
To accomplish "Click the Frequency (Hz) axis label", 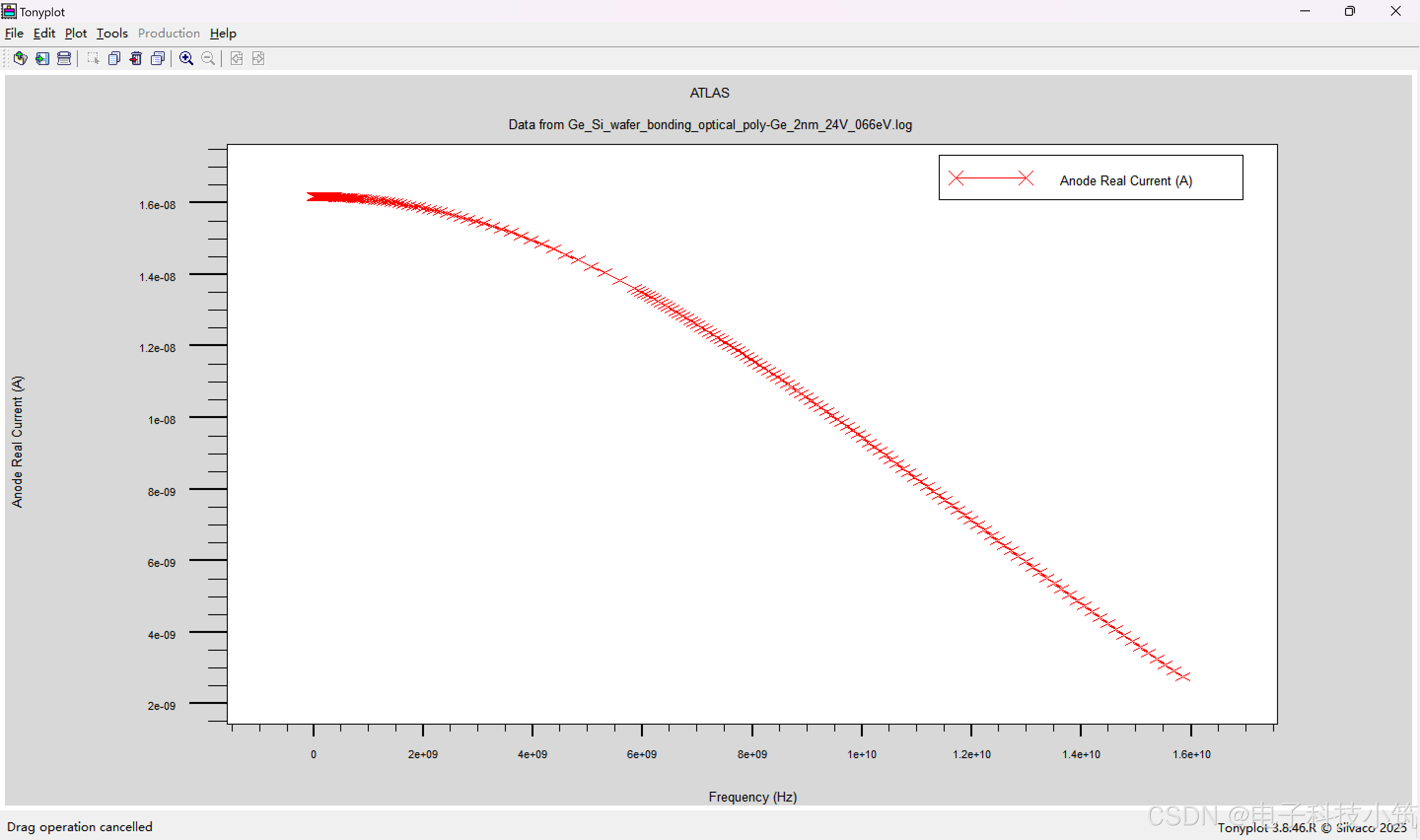I will [x=752, y=797].
